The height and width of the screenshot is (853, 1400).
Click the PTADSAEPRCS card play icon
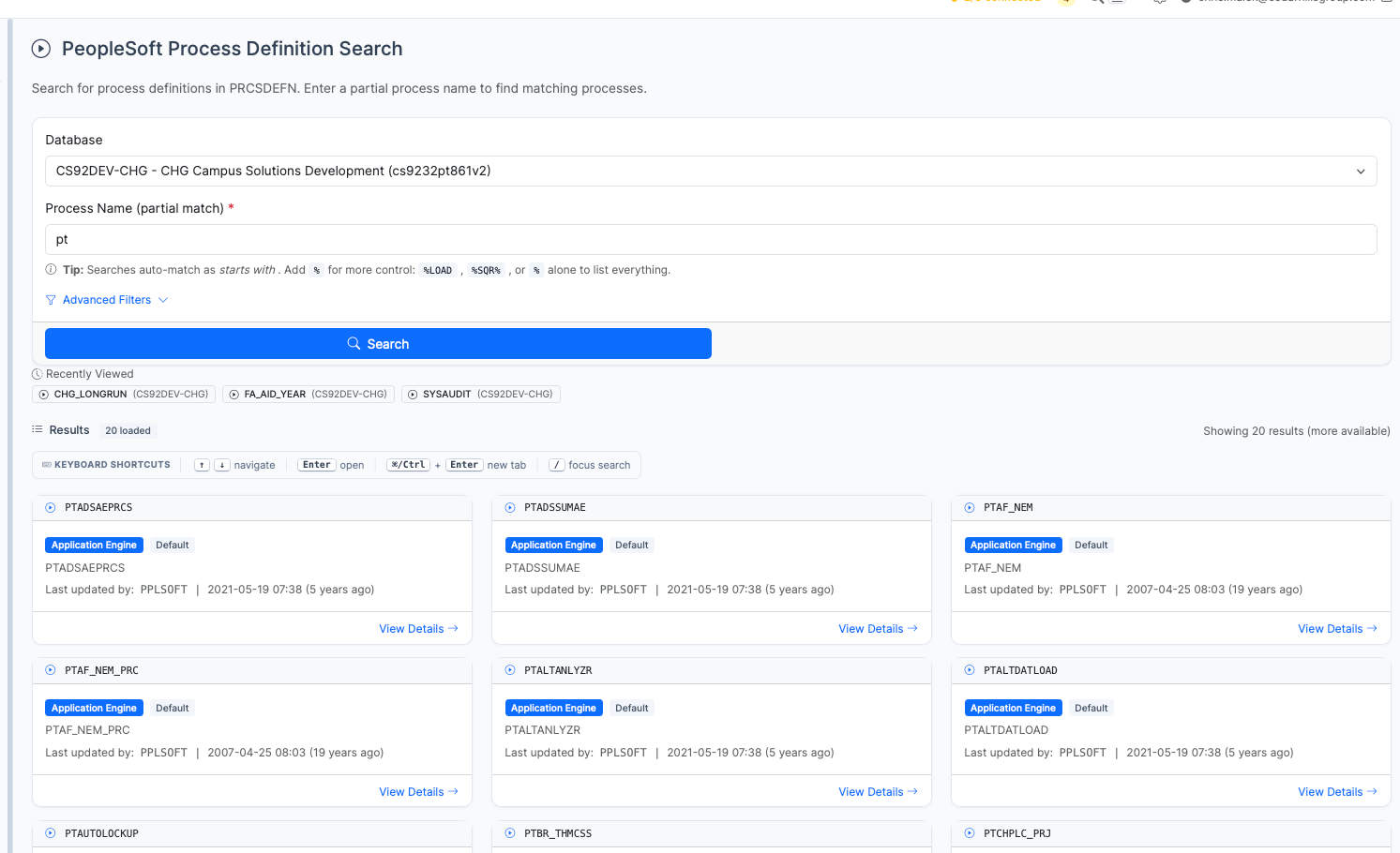[51, 508]
